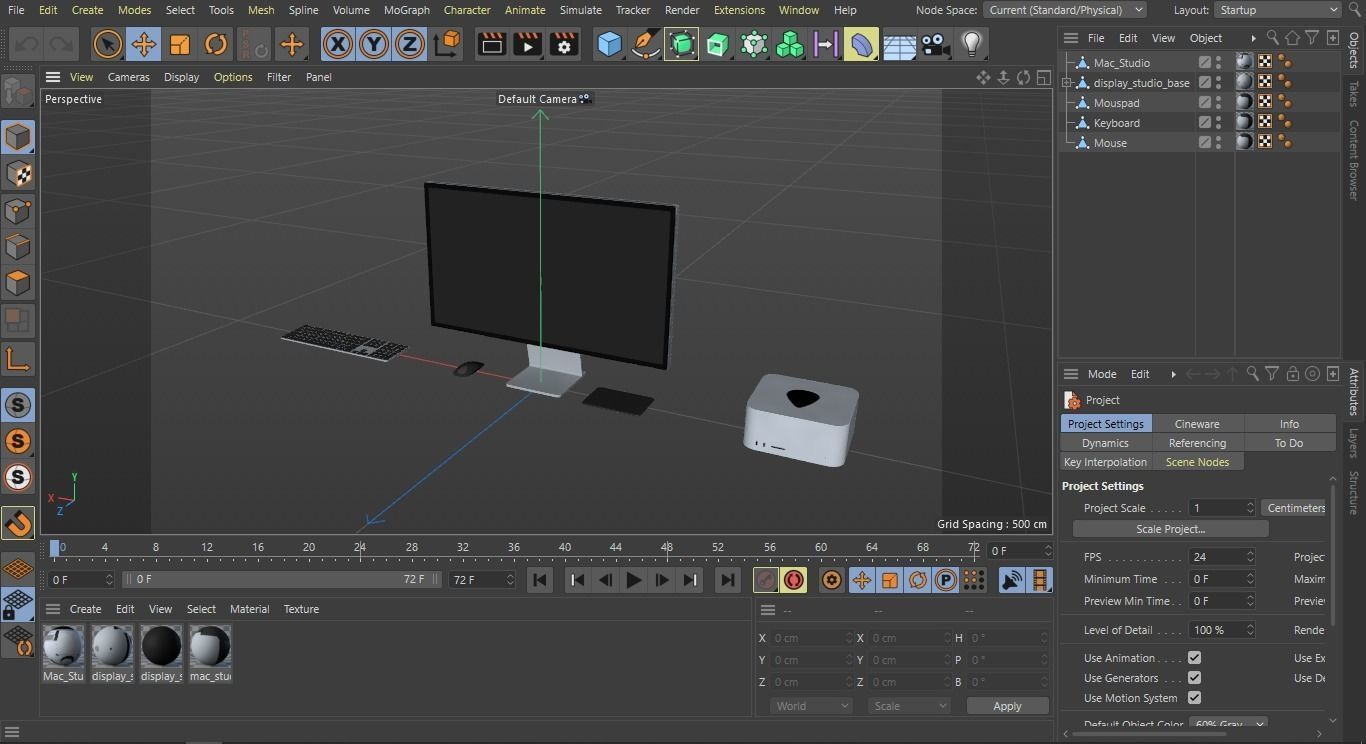Image resolution: width=1366 pixels, height=744 pixels.
Task: Open the Centimeters units dropdown
Action: 1297,507
